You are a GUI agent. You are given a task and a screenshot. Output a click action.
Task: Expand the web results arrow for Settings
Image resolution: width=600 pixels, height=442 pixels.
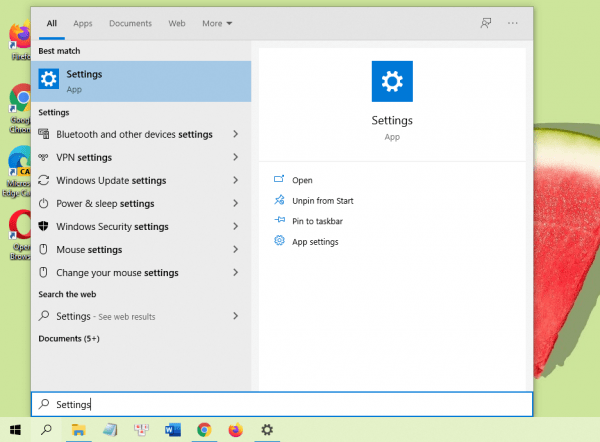pos(235,316)
